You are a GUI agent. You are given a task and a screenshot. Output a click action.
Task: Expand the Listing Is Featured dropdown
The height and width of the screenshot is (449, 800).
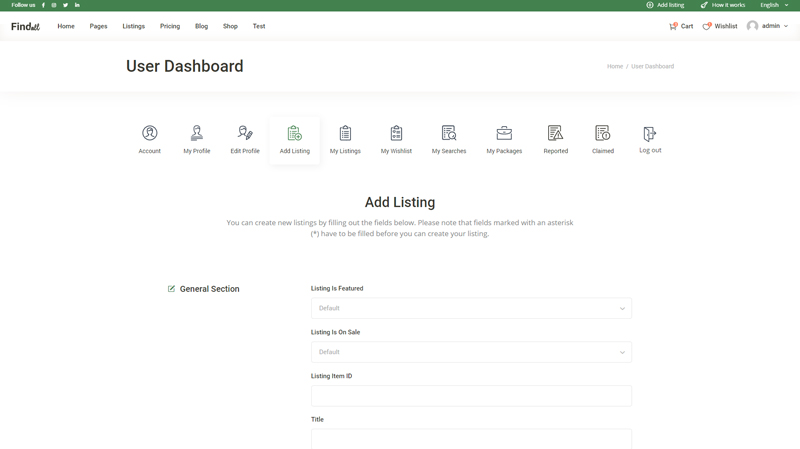click(x=471, y=308)
